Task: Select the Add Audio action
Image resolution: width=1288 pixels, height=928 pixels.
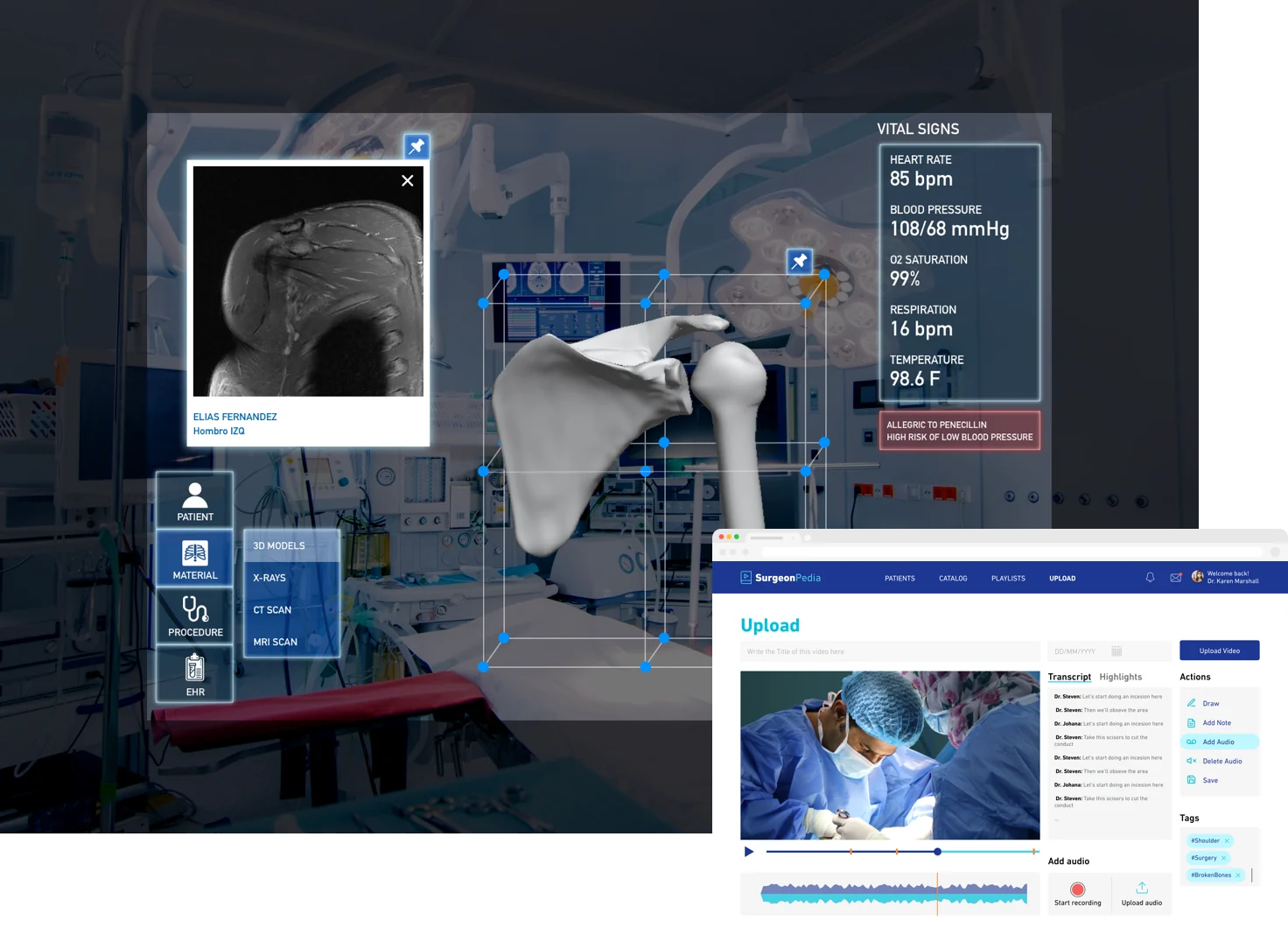Action: click(x=1220, y=742)
